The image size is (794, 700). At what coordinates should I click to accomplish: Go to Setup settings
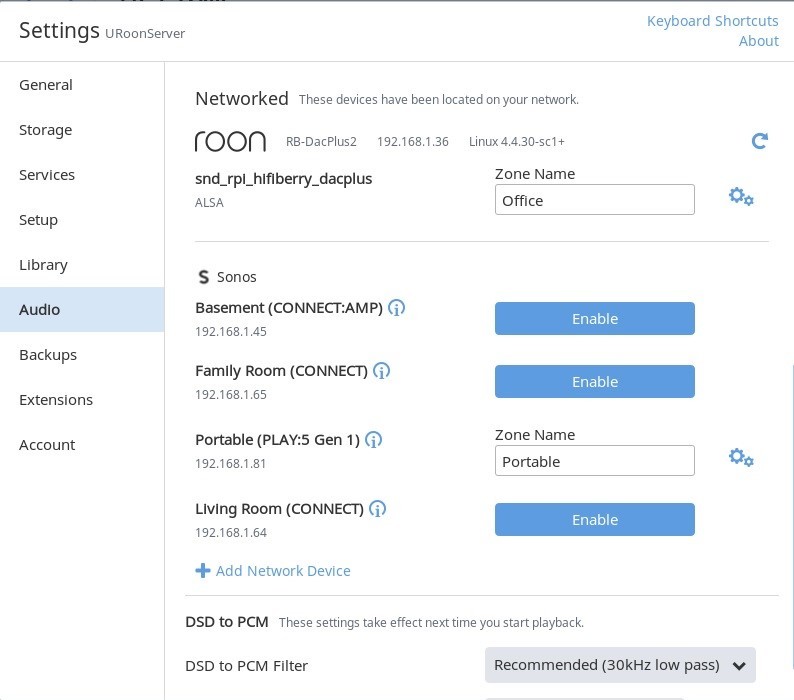[82, 220]
